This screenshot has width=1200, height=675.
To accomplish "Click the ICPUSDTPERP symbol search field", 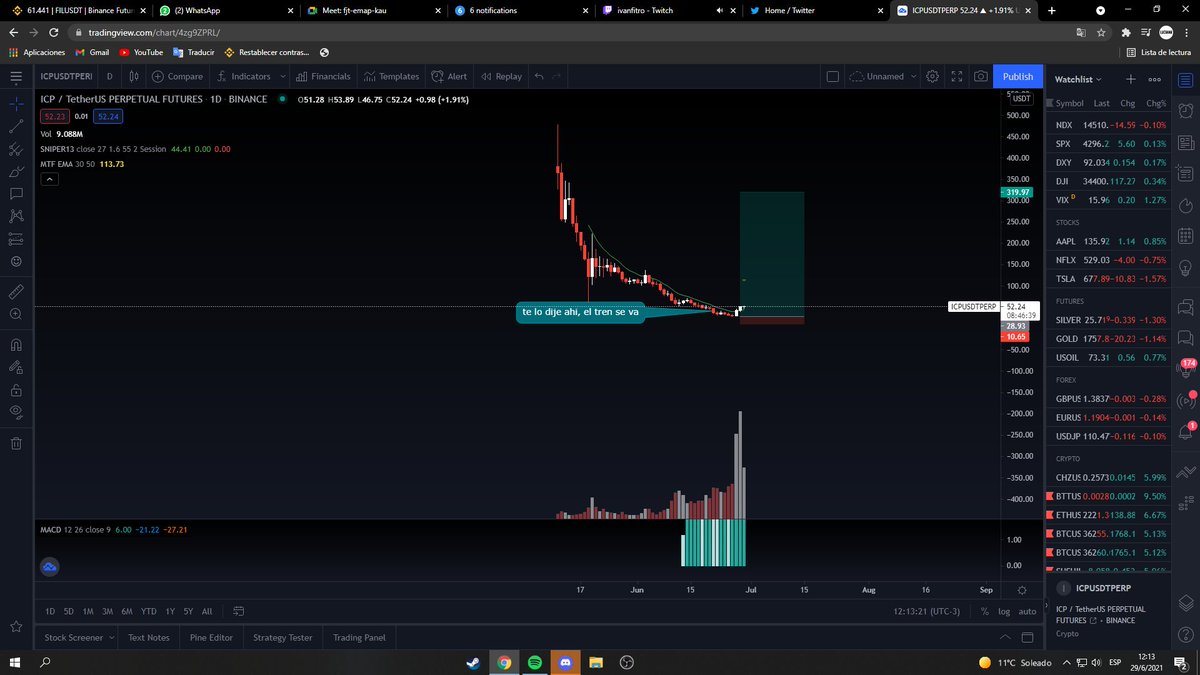I will click(x=65, y=76).
